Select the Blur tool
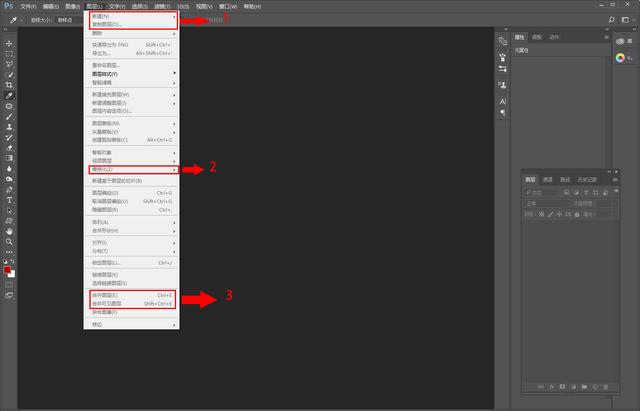Image resolution: width=640 pixels, height=411 pixels. coord(9,169)
